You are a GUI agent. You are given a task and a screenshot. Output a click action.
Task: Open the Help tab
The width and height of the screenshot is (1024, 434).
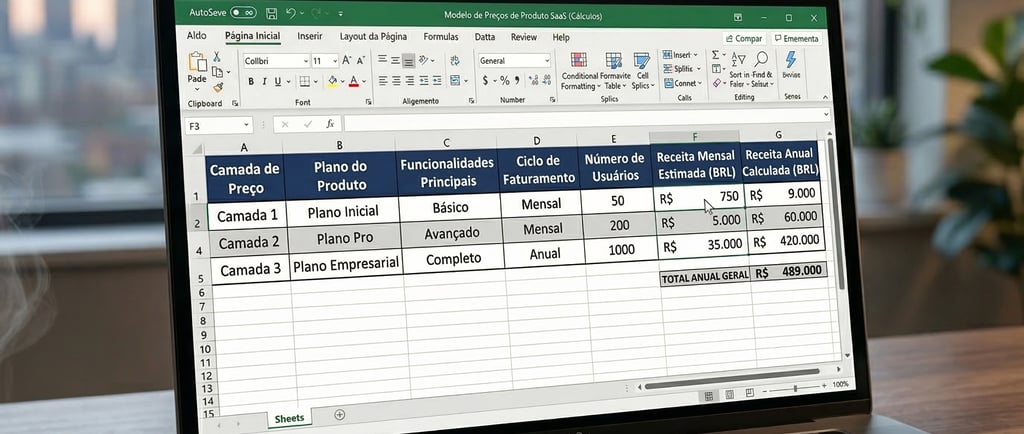(561, 38)
